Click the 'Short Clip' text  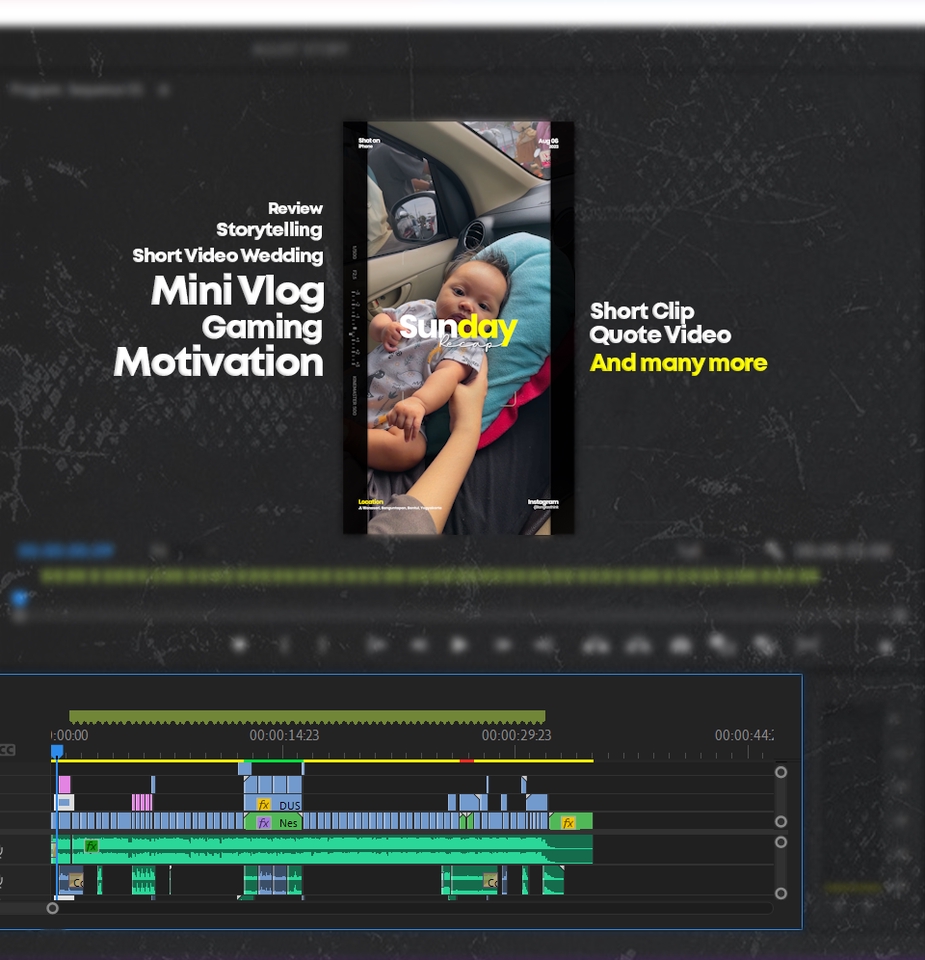point(642,311)
